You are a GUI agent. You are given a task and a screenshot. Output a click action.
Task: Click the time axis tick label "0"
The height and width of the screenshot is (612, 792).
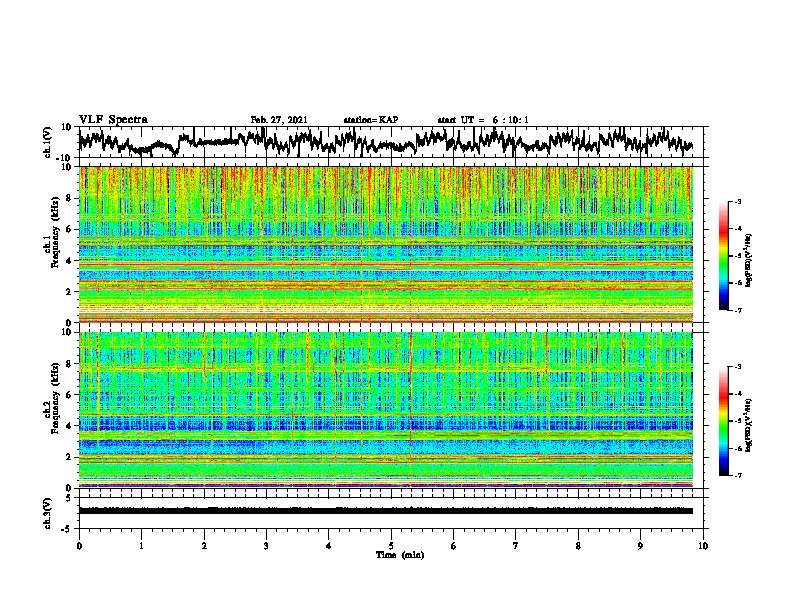pyautogui.click(x=79, y=546)
